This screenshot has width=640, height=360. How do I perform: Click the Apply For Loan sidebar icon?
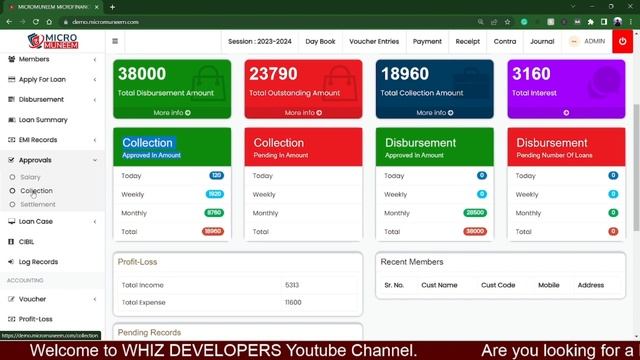[11, 79]
